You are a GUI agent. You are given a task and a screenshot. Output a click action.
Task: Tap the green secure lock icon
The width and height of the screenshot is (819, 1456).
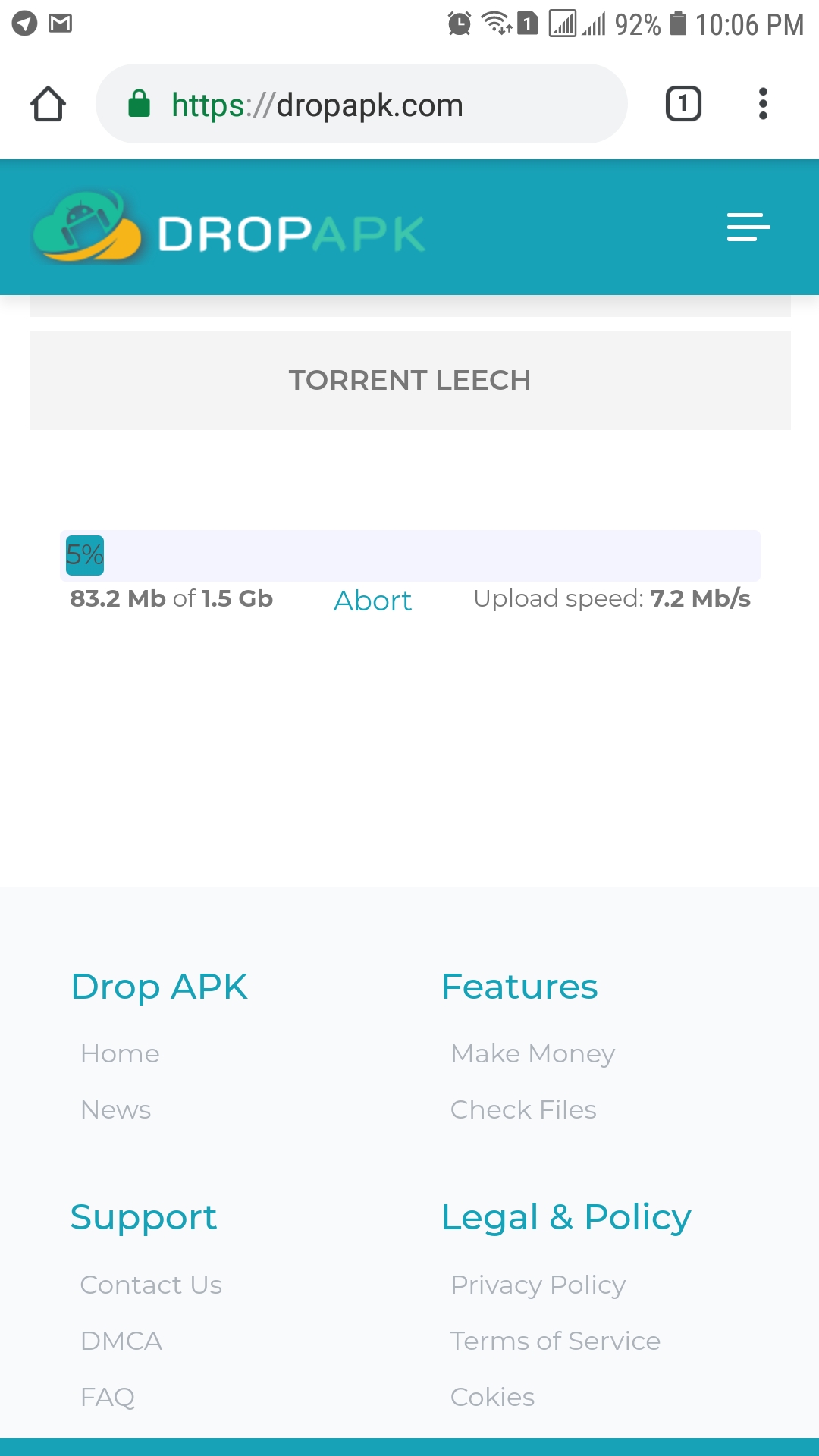(139, 104)
